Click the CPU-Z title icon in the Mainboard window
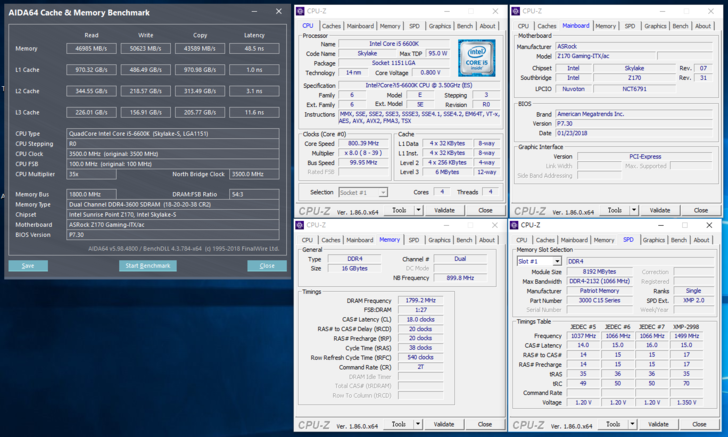 point(517,12)
